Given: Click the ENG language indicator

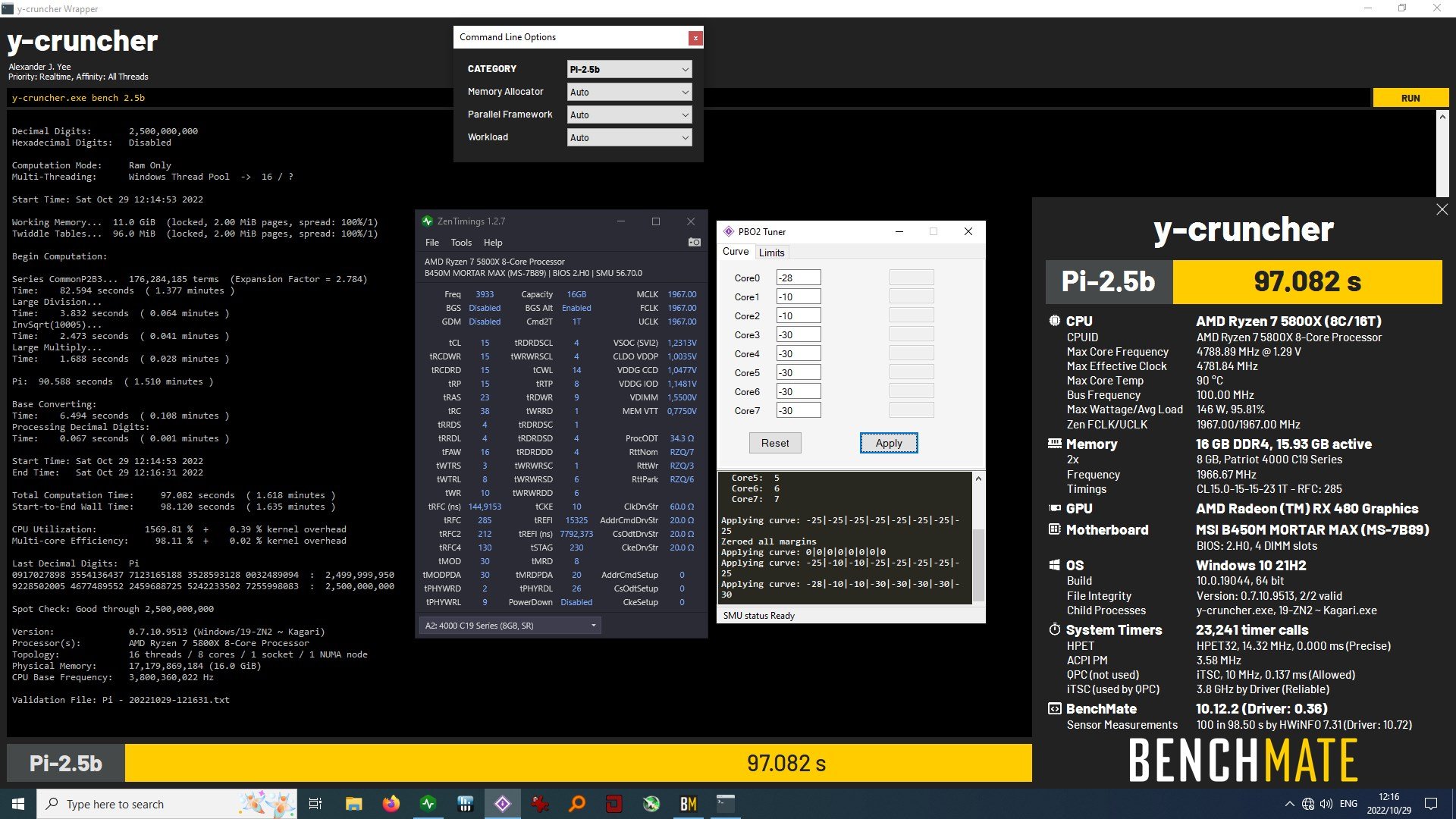Looking at the screenshot, I should 1348,804.
